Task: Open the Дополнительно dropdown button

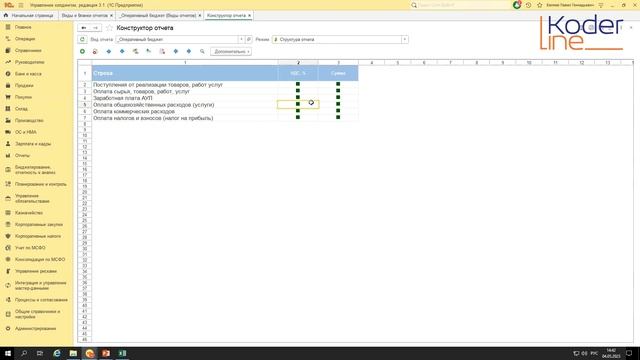Action: coord(231,51)
